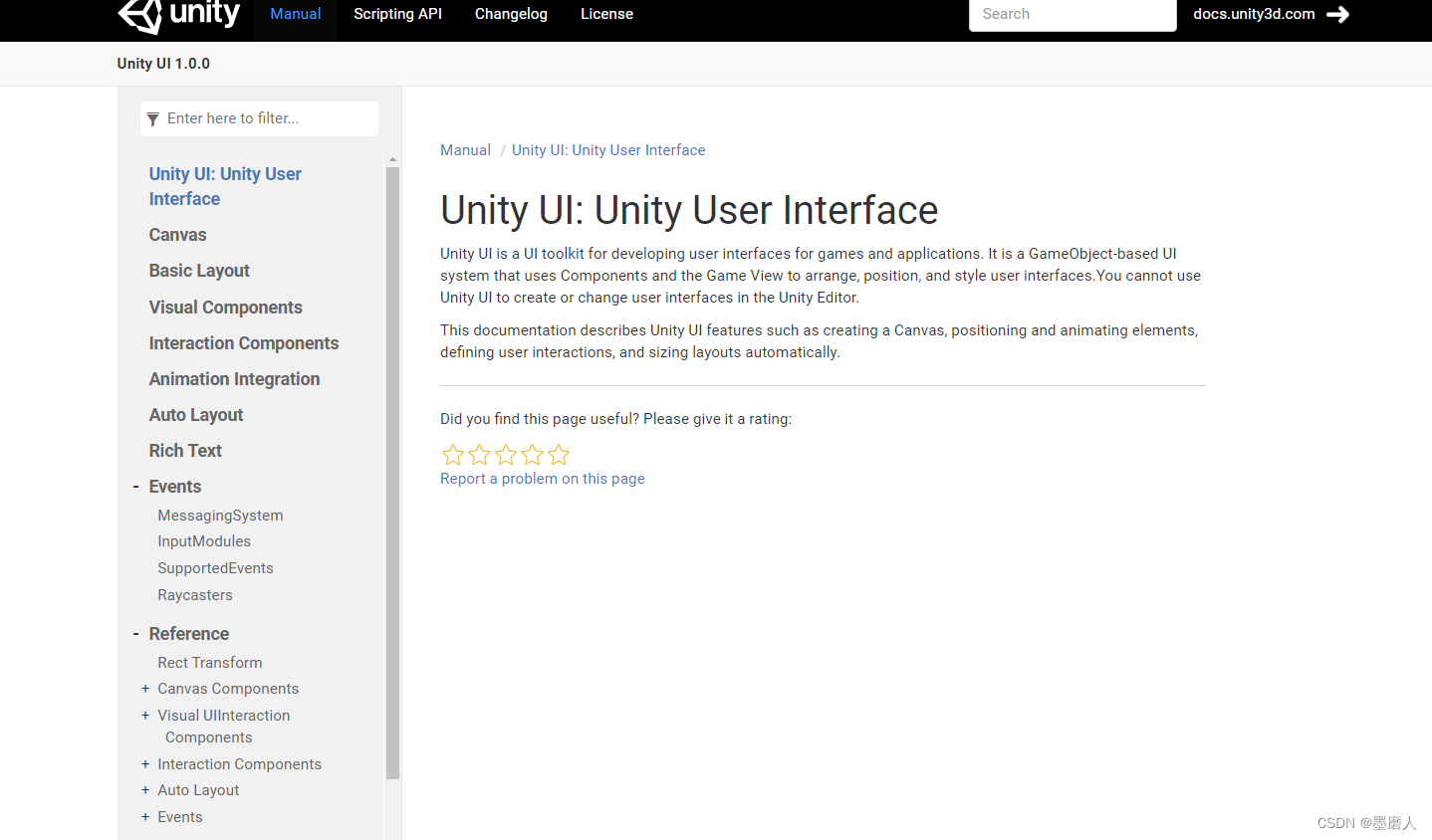Rate the page five stars
Viewport: 1432px width, 840px height.
(559, 455)
